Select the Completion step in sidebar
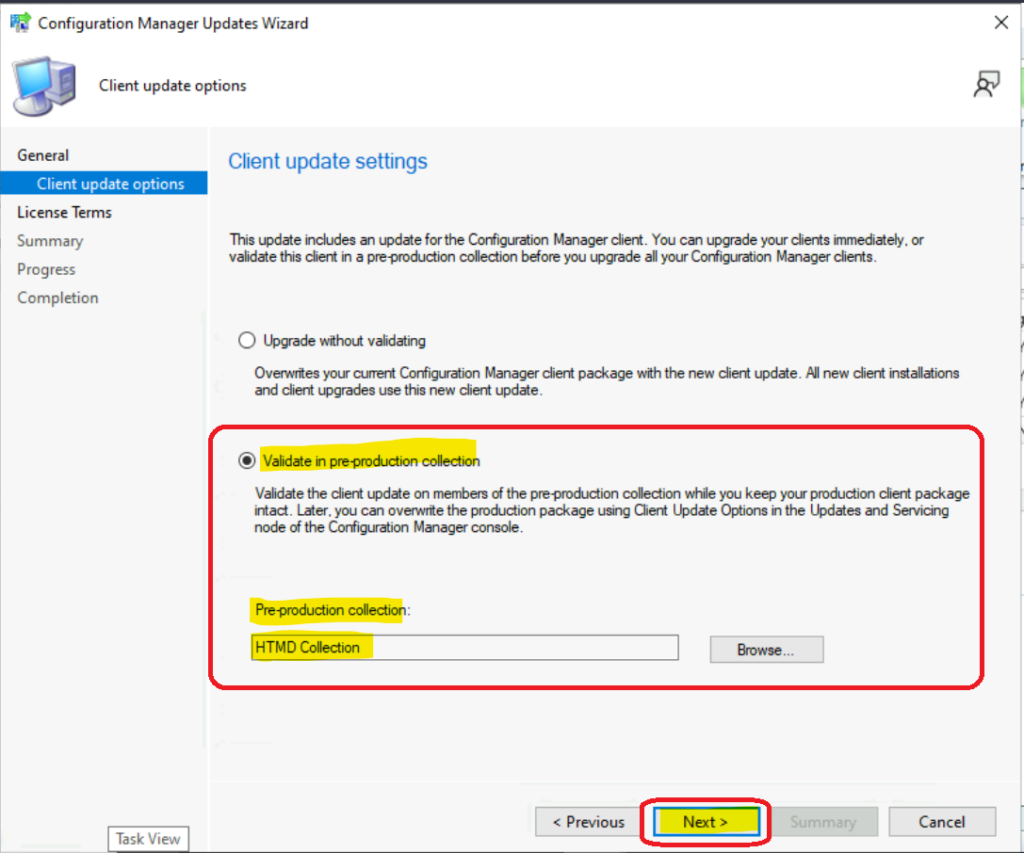 [x=58, y=298]
